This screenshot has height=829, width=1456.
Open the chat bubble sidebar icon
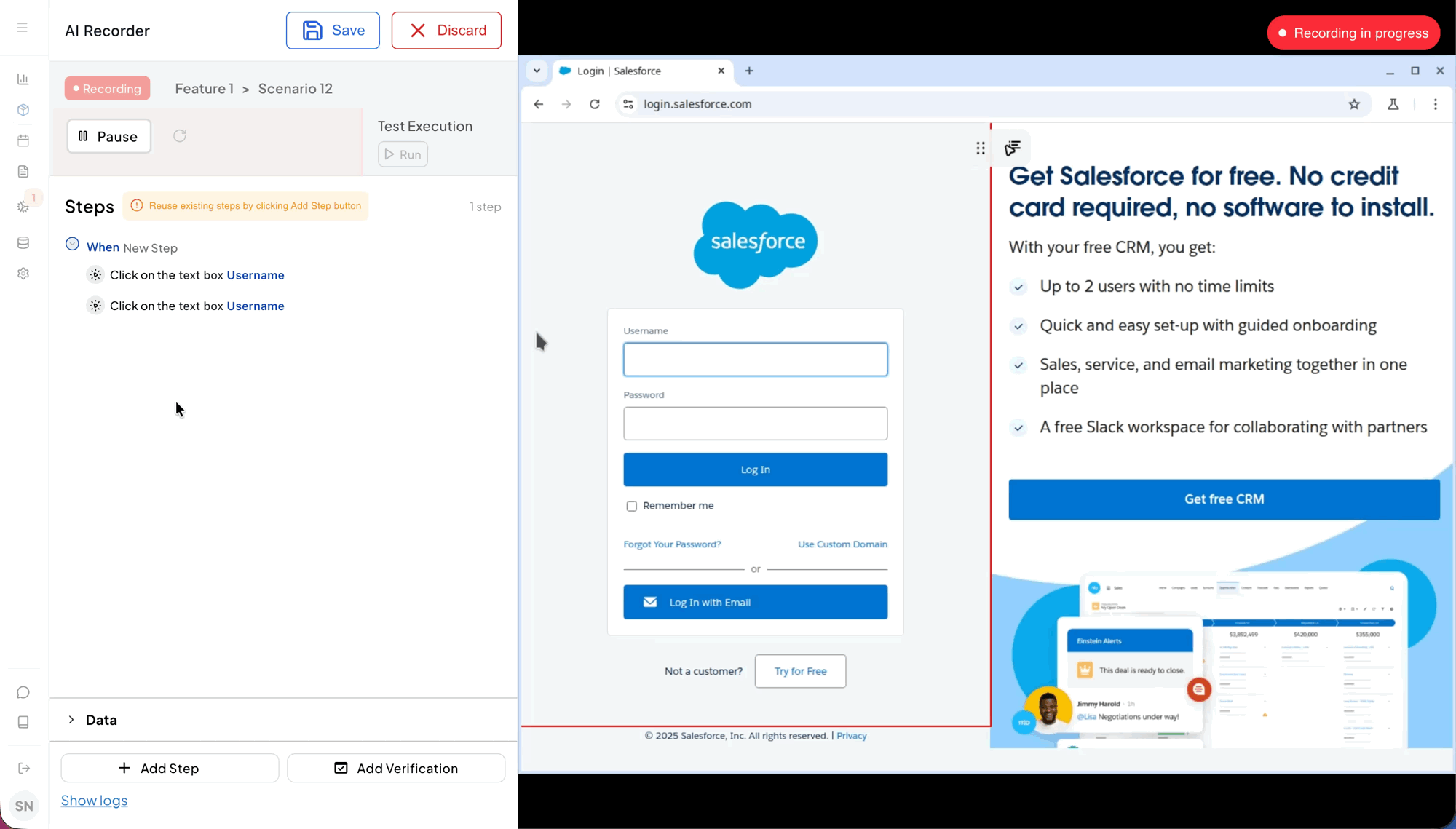click(23, 692)
